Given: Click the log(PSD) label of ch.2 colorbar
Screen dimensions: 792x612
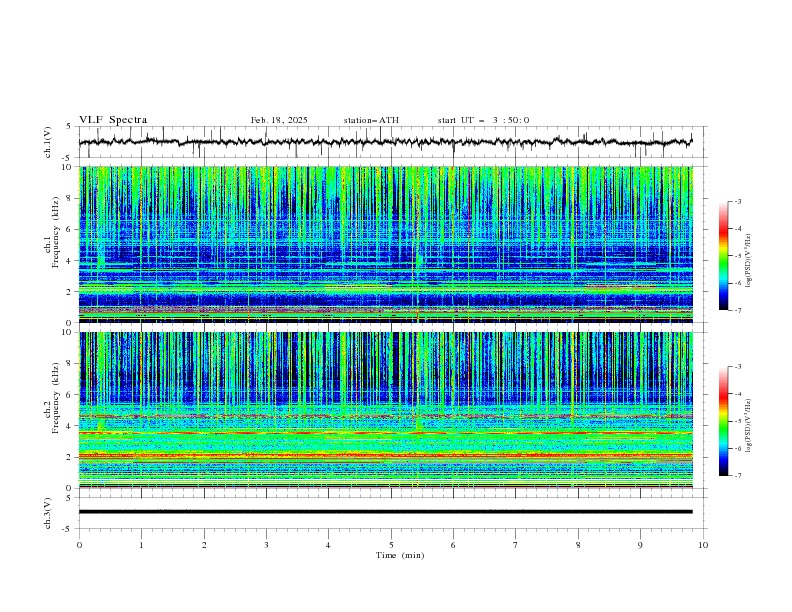Looking at the screenshot, I should (x=748, y=425).
